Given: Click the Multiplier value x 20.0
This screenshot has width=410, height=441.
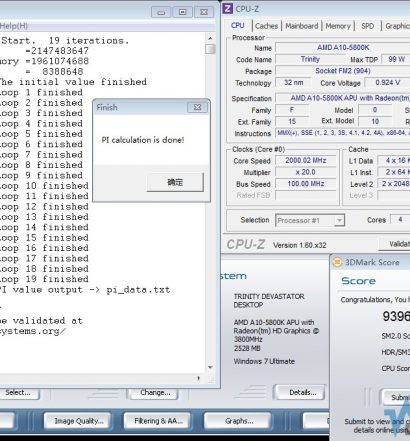Looking at the screenshot, I should click(x=306, y=172).
